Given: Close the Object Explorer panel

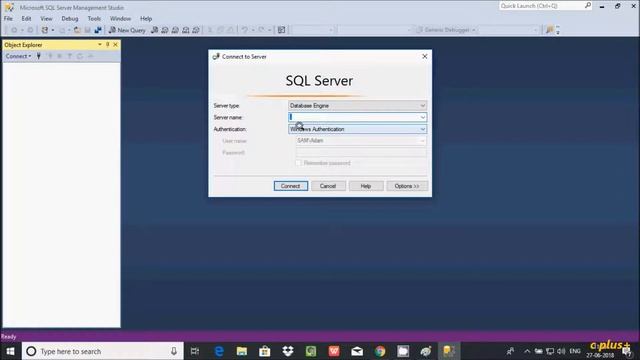Looking at the screenshot, I should [116, 44].
